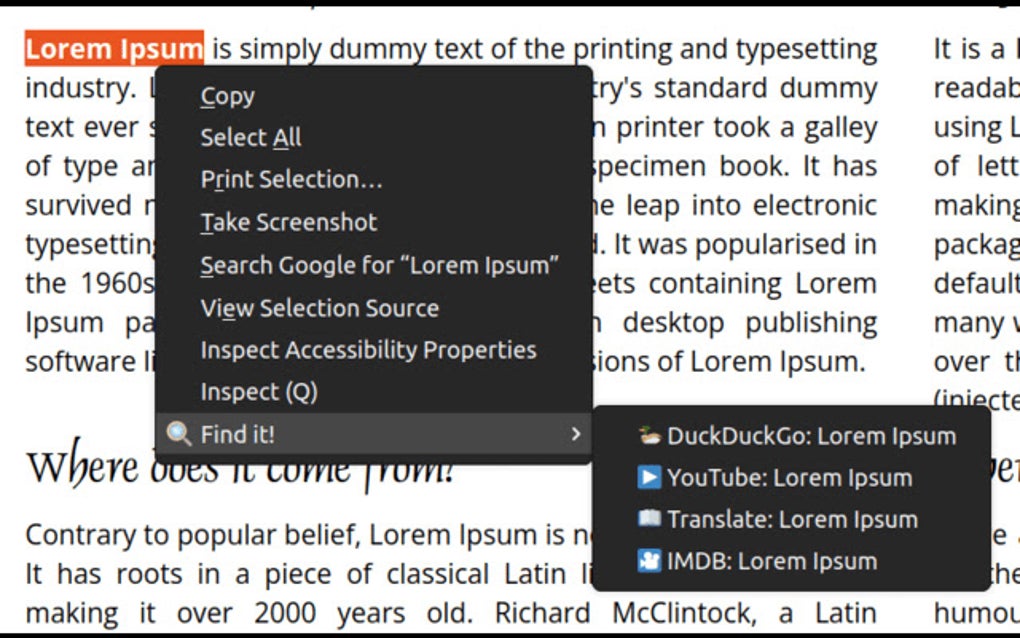The image size is (1020, 638).
Task: Click the words "It was popularised in"
Action: [745, 244]
